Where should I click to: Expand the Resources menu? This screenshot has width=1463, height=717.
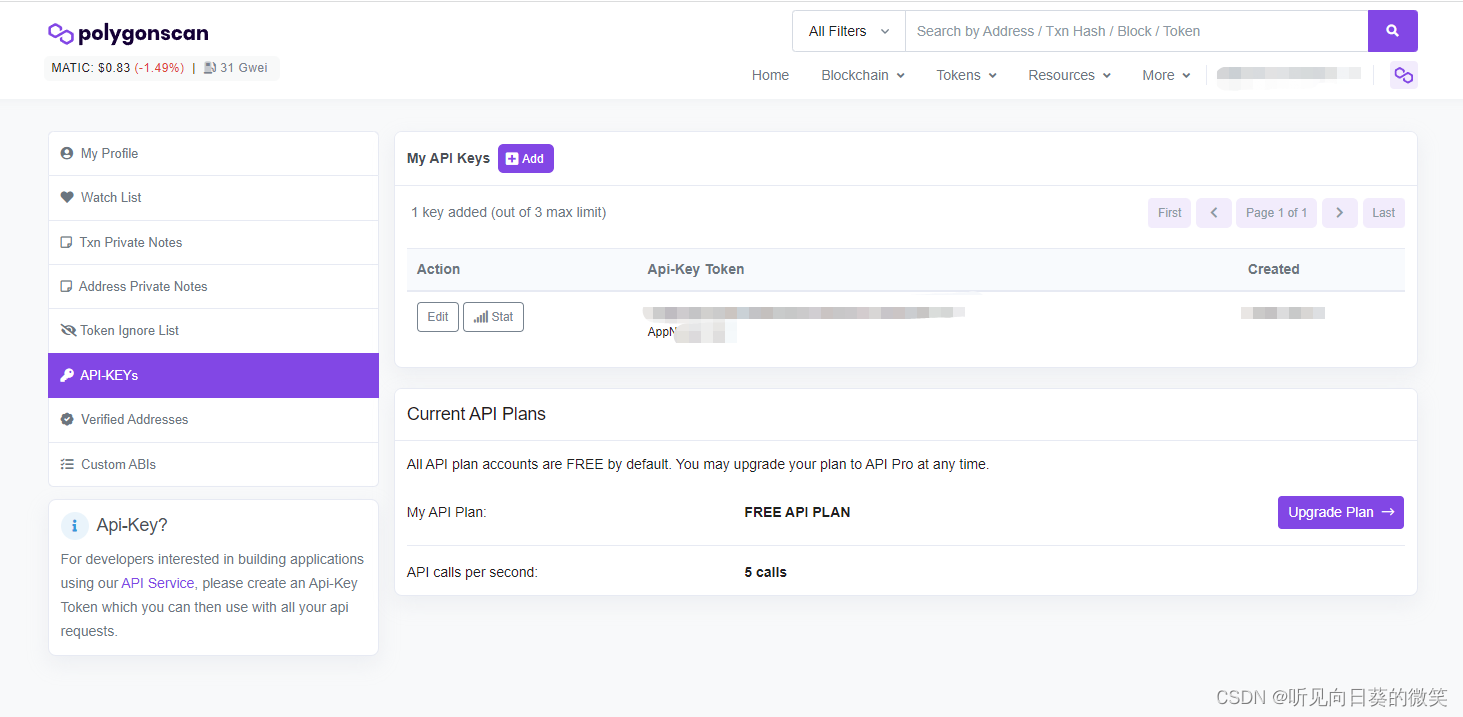click(x=1070, y=75)
